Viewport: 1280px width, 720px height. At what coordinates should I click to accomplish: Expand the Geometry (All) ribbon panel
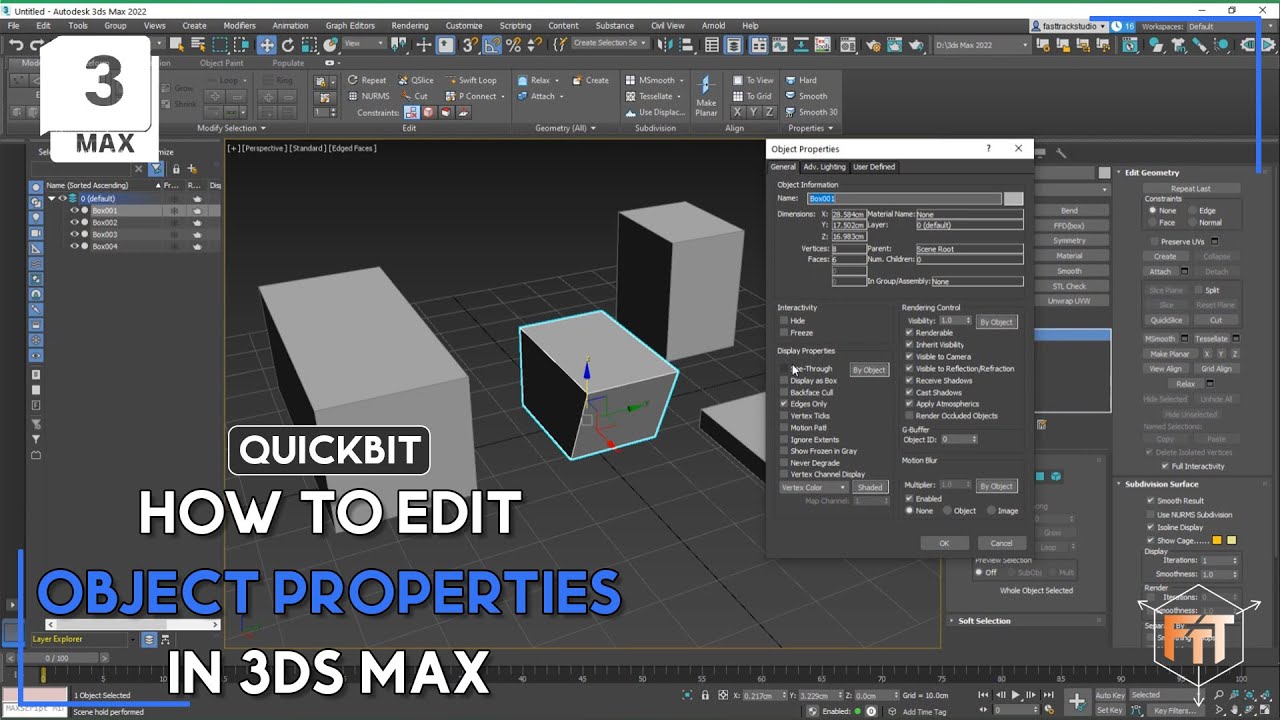pos(565,128)
